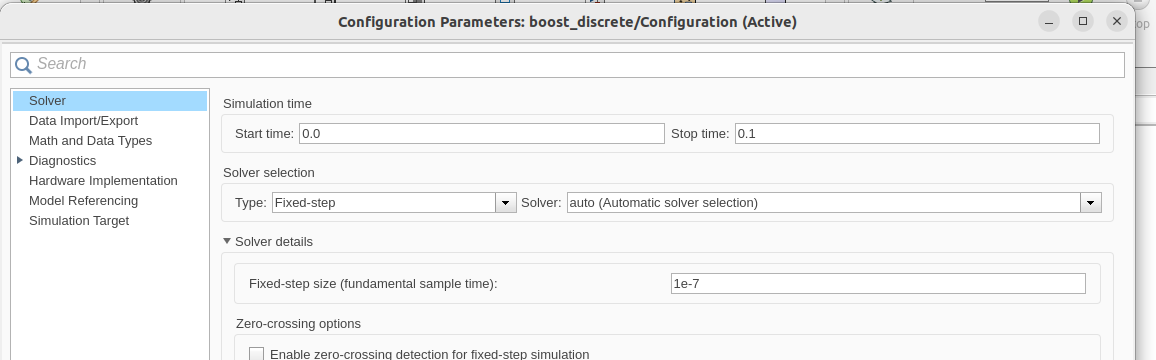Enable zero-crossing detection for fixed-step simulation

pos(257,354)
